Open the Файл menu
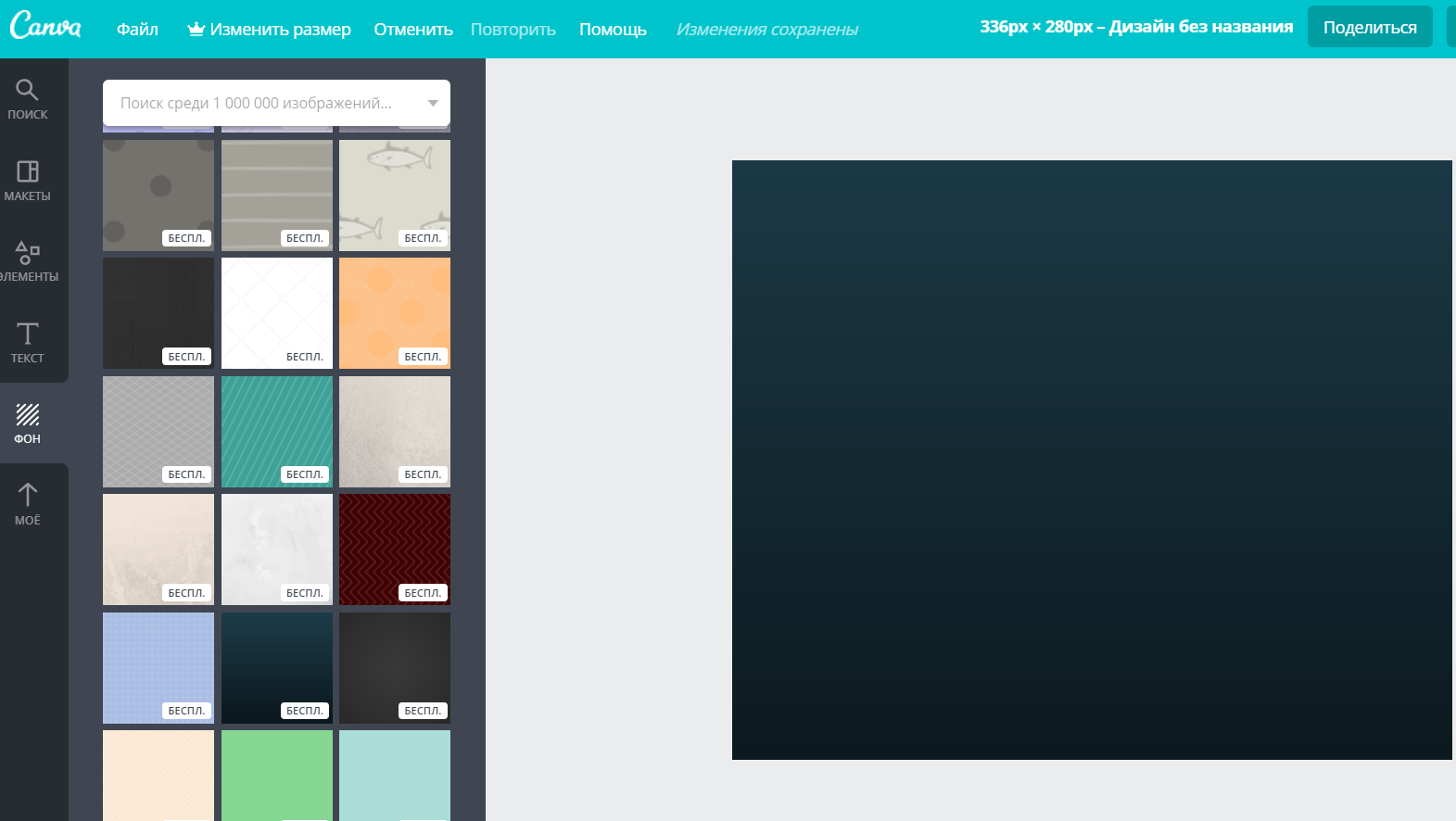Screen dimensions: 1456x821 pyautogui.click(x=137, y=30)
